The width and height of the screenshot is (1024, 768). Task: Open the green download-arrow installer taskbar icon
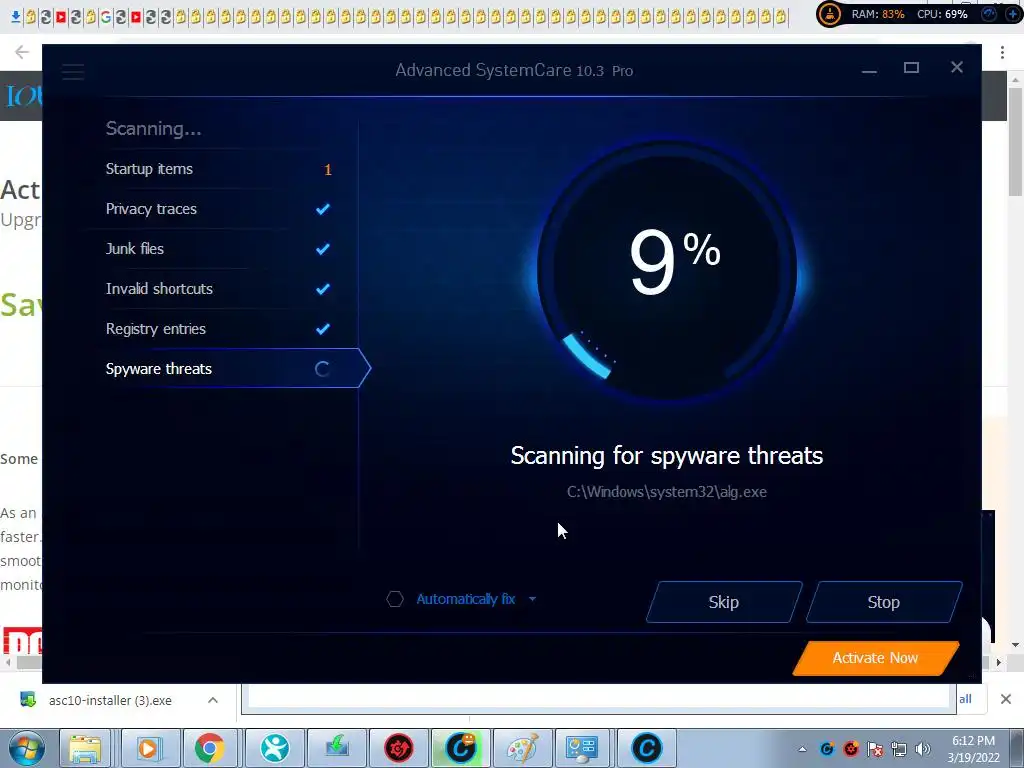coord(336,748)
